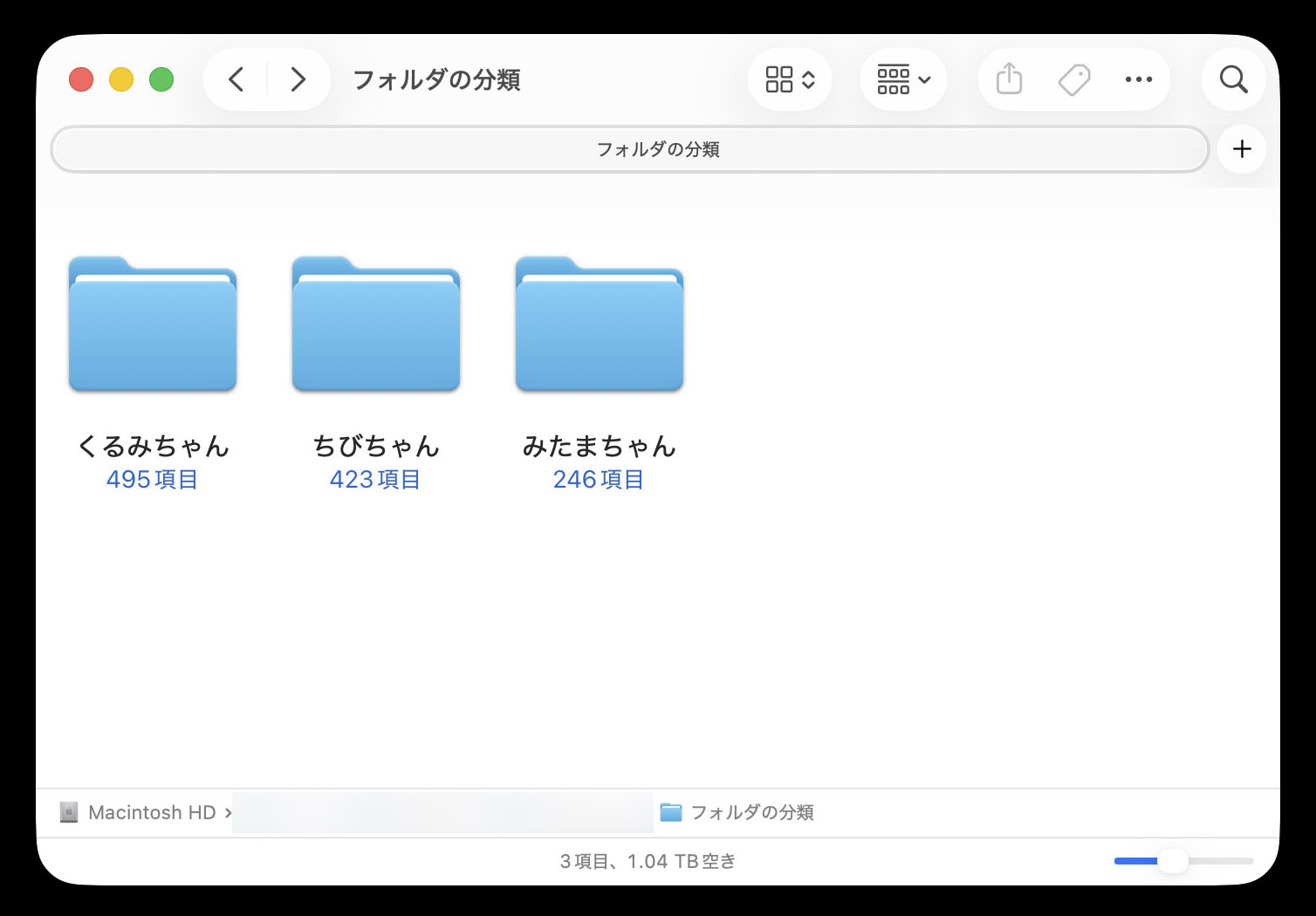The height and width of the screenshot is (916, 1316).
Task: Open the 495項目 link under くるみちゃん
Action: 152,479
